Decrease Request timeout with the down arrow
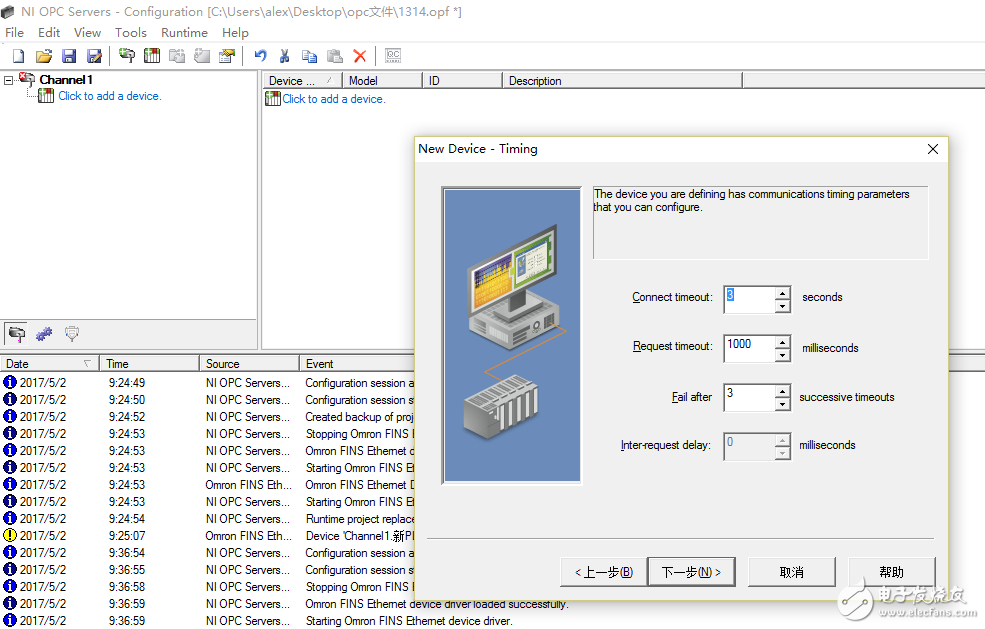This screenshot has width=985, height=629. coord(782,355)
